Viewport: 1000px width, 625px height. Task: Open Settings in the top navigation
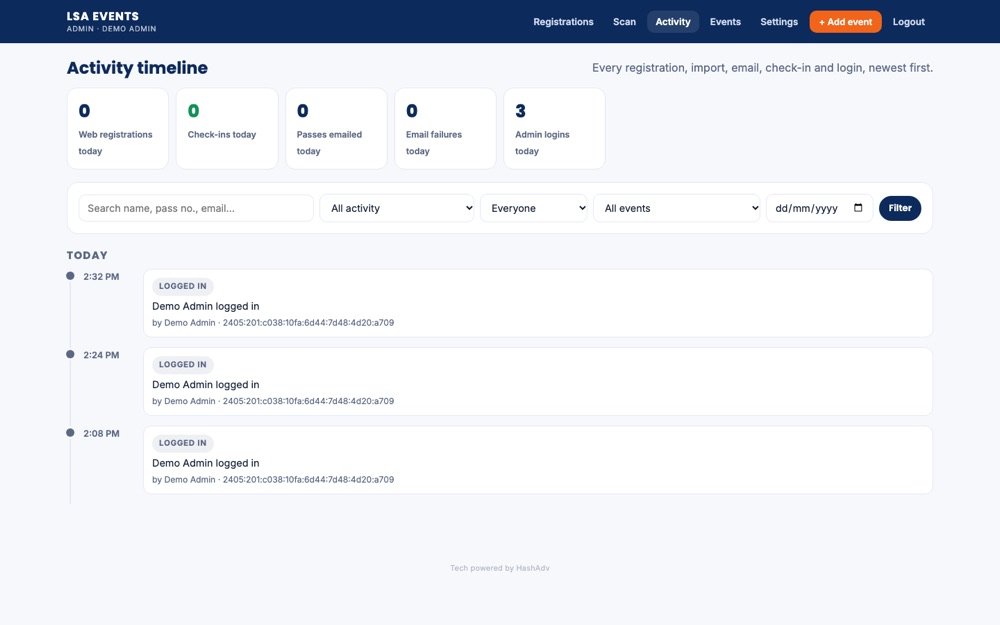coord(779,22)
